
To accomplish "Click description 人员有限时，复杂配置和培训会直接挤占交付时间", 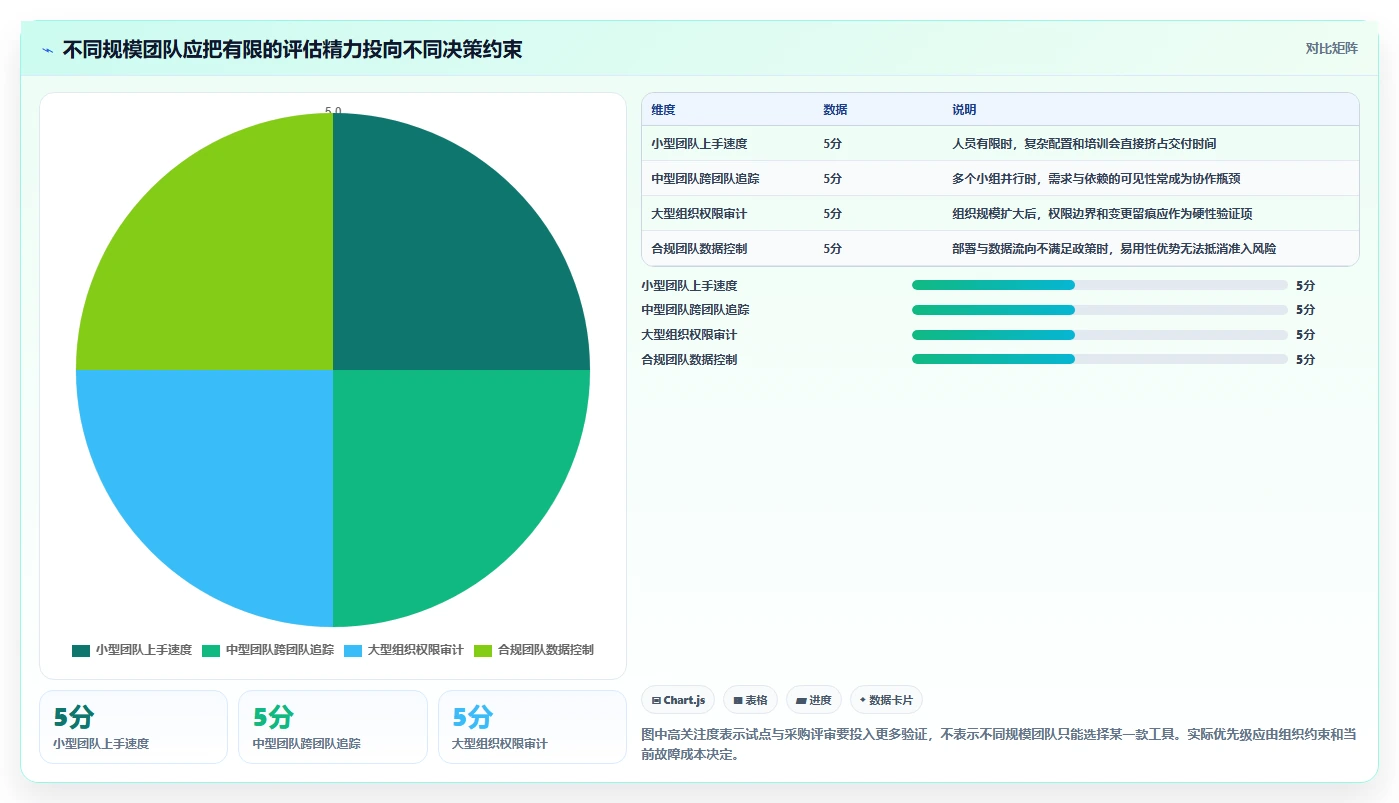I will coord(1084,144).
